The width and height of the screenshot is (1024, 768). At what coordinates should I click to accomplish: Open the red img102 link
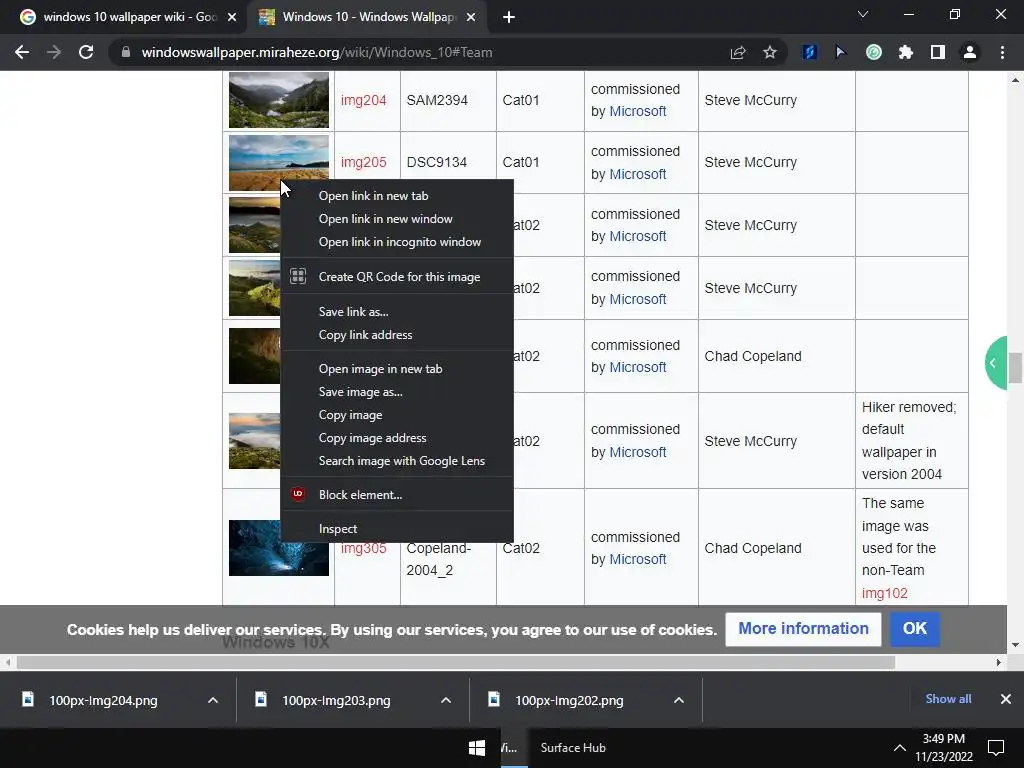[884, 593]
